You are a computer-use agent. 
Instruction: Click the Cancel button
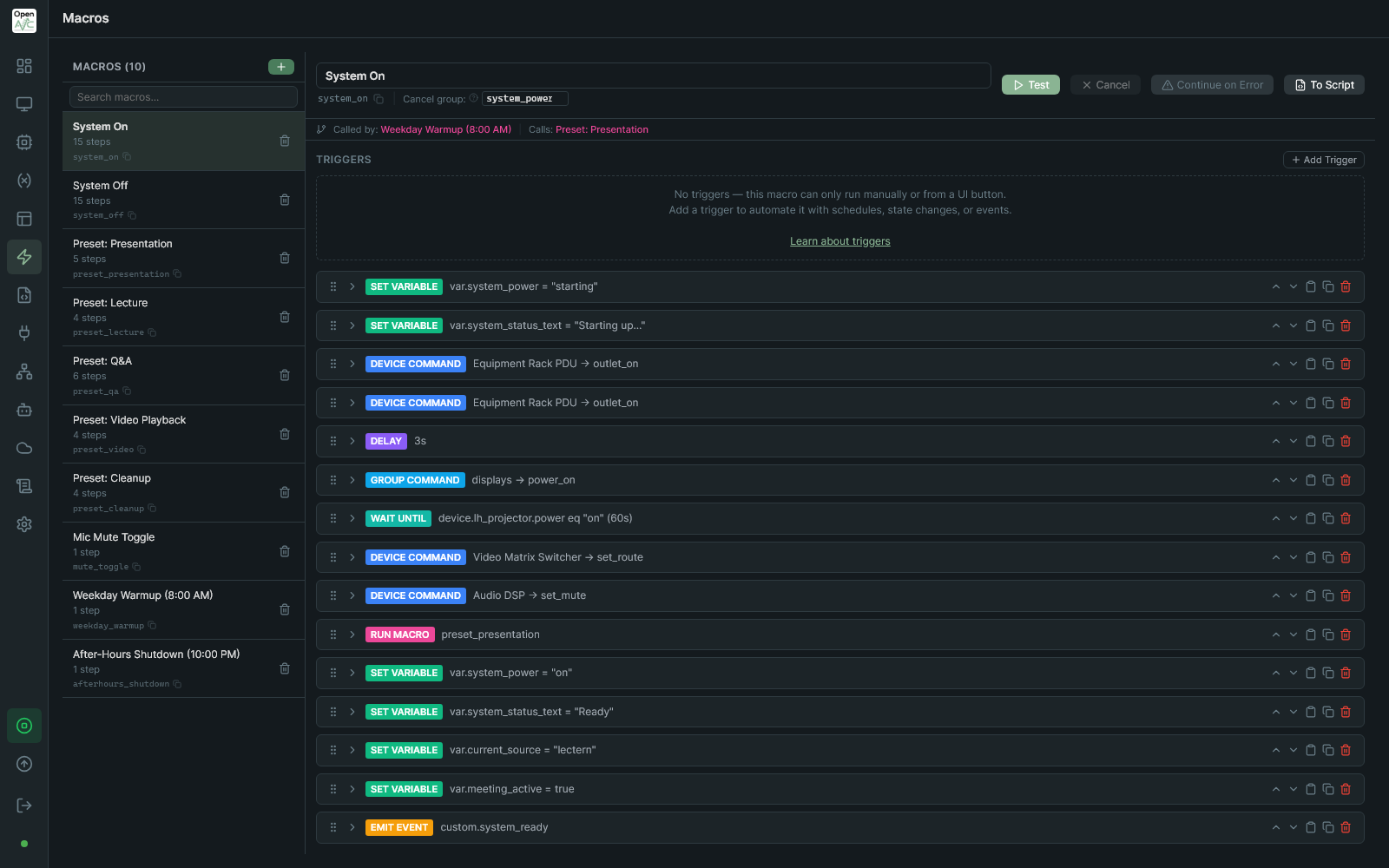coord(1105,84)
